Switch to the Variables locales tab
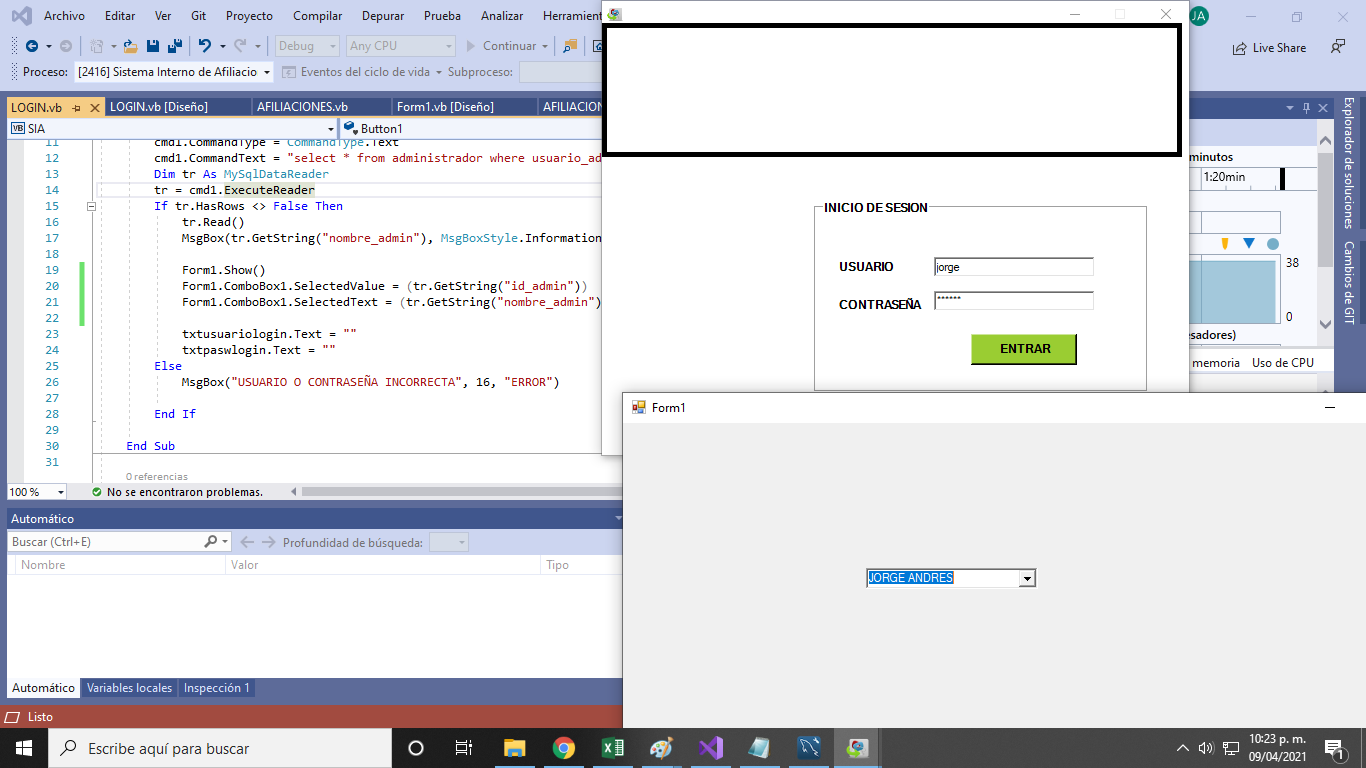This screenshot has width=1366, height=768. point(129,688)
